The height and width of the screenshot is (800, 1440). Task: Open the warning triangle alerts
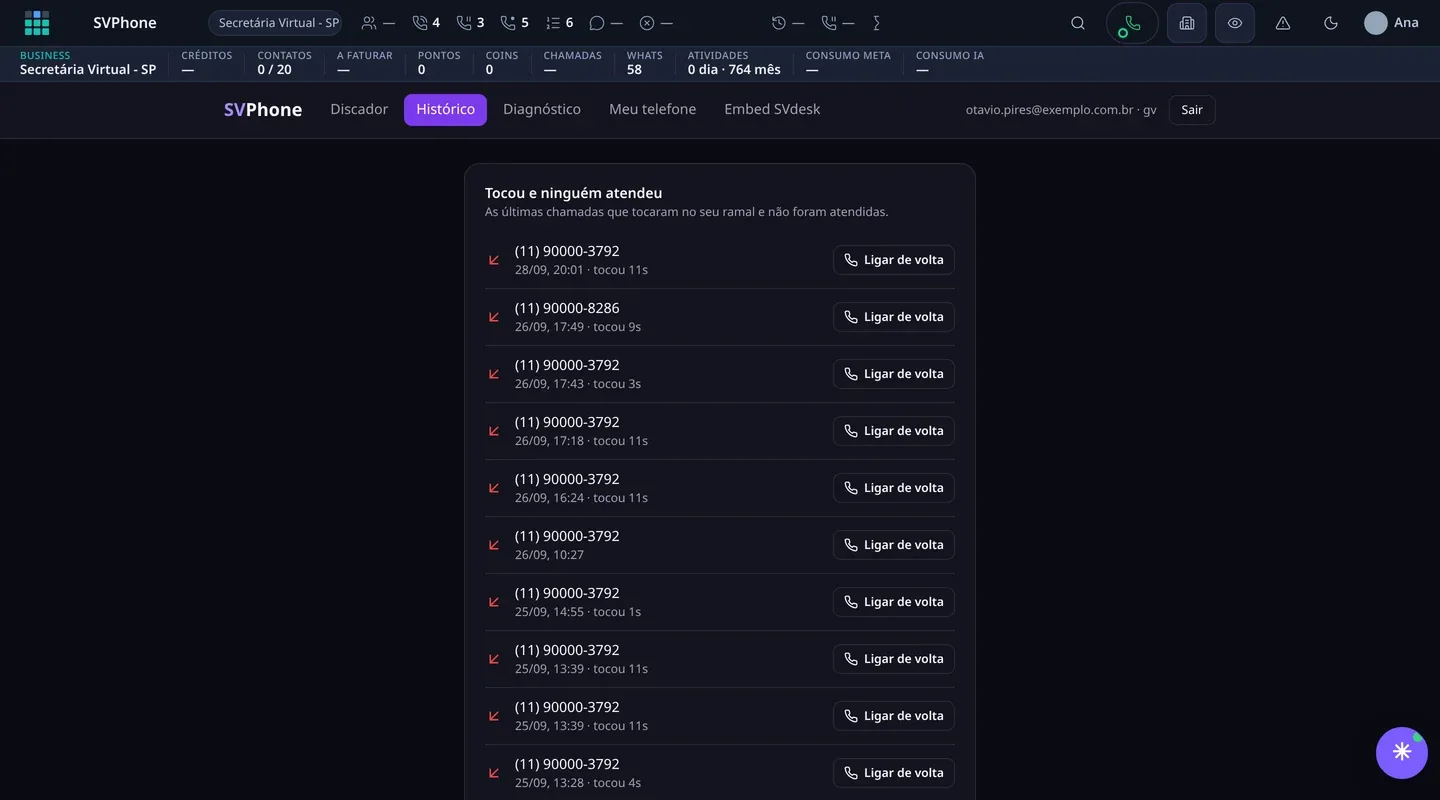[x=1283, y=23]
